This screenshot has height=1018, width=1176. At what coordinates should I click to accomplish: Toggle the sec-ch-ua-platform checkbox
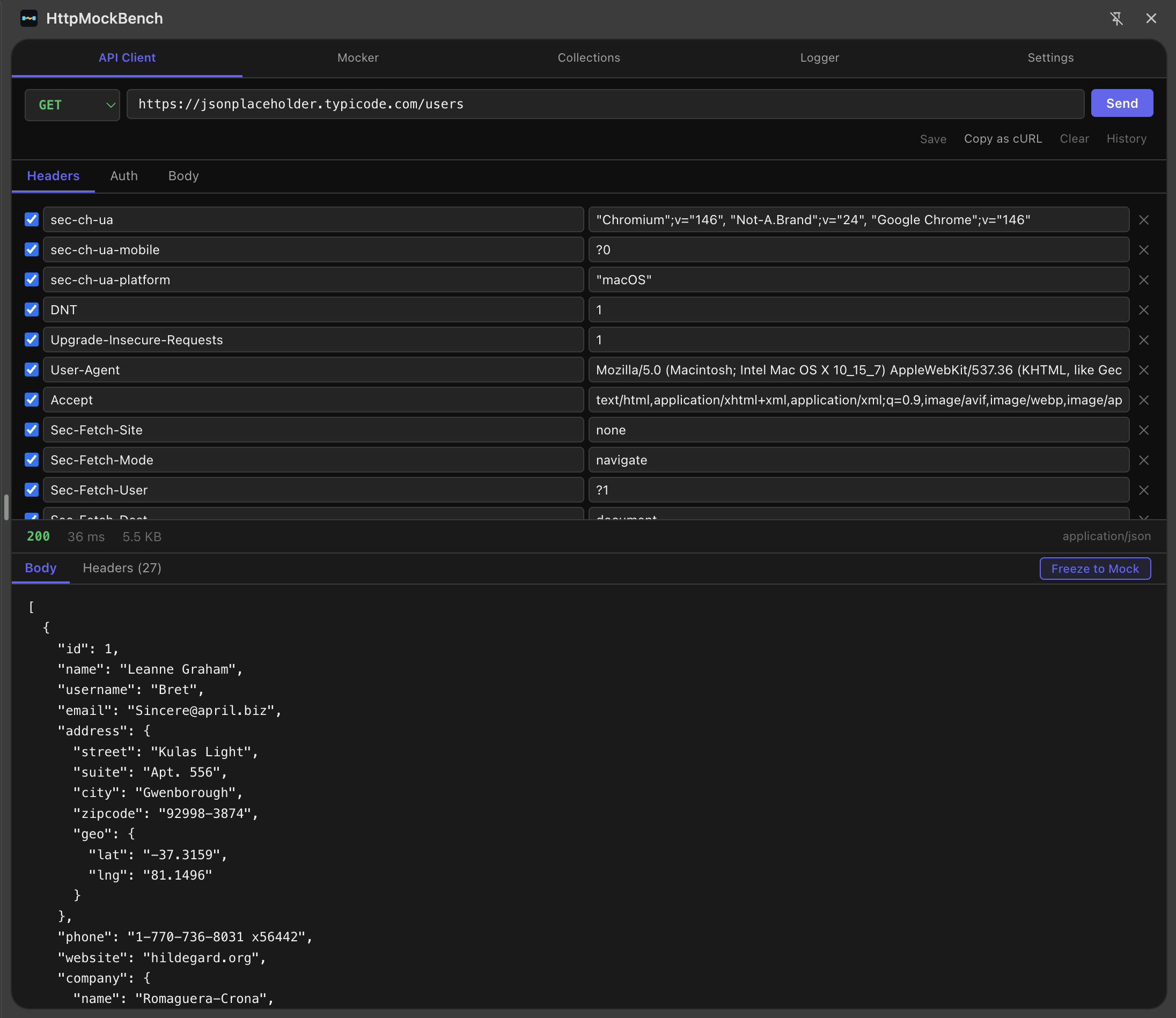pos(32,279)
